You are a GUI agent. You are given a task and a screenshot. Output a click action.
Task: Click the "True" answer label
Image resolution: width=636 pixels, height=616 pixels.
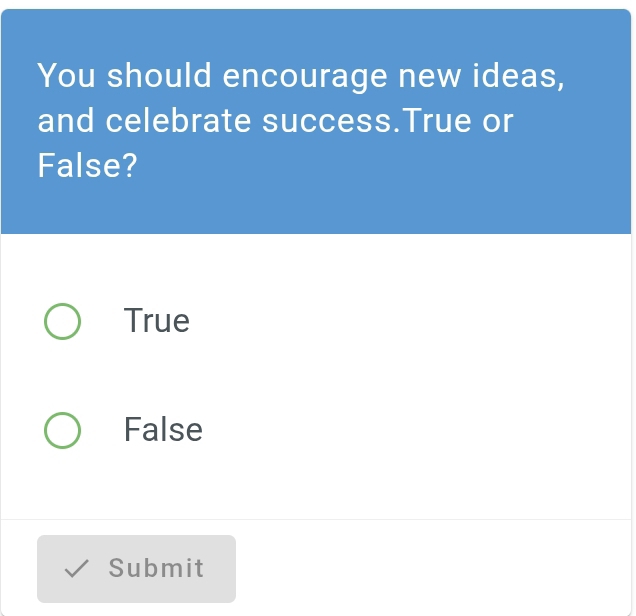pos(156,321)
